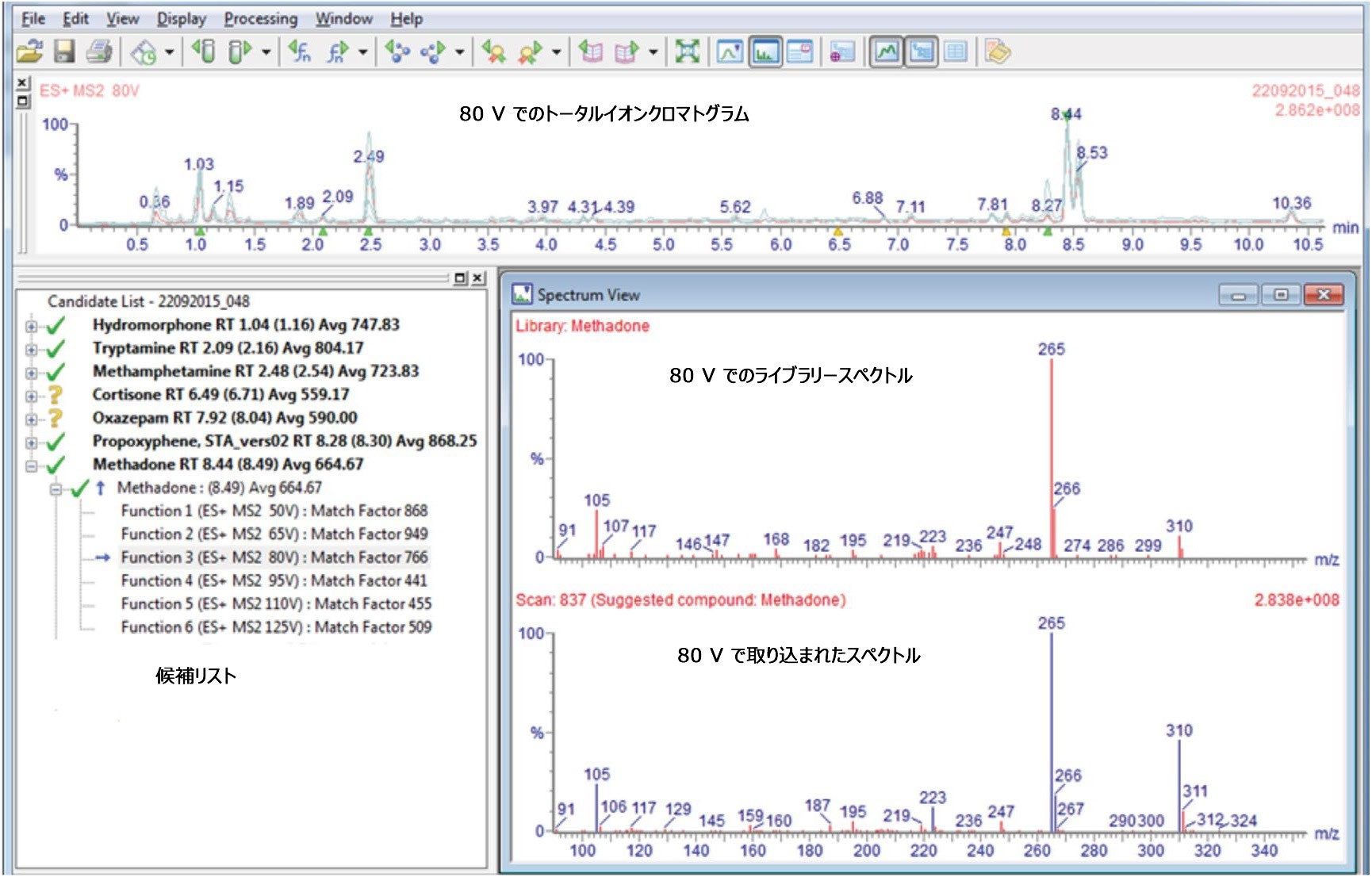Select Function 2 (ES+ MS2 65V) row
Image resolution: width=1372 pixels, height=877 pixels.
click(x=274, y=534)
